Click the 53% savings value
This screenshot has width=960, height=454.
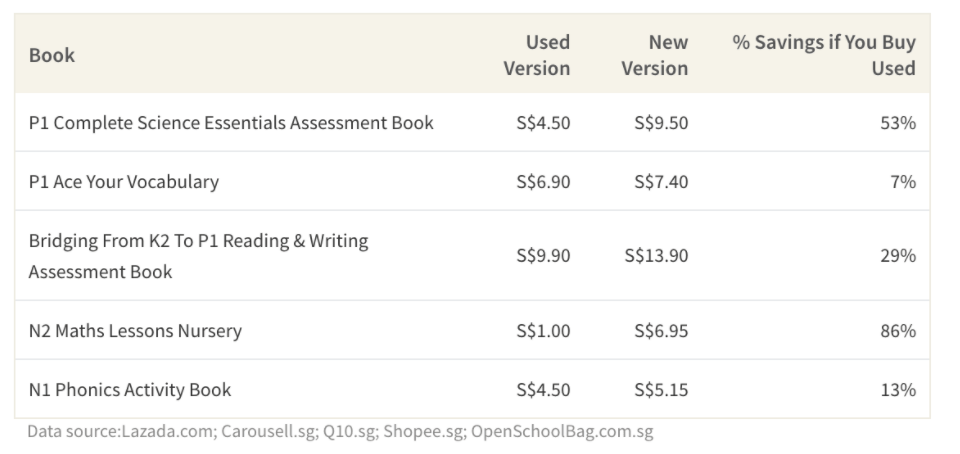click(898, 123)
